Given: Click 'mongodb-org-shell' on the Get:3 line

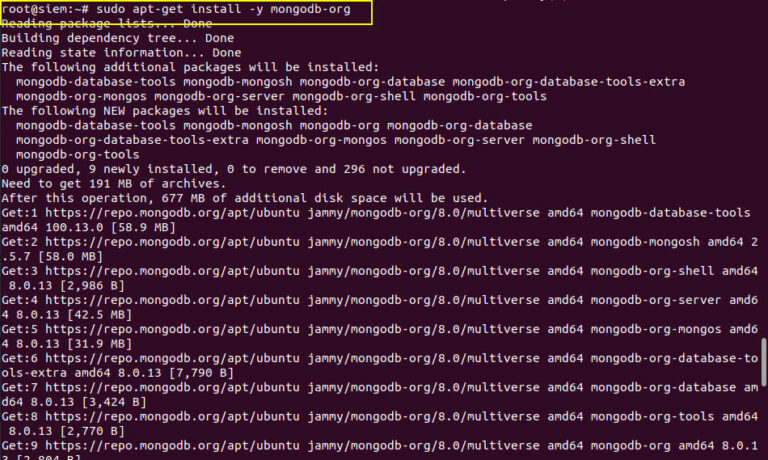Looking at the screenshot, I should pyautogui.click(x=652, y=271).
